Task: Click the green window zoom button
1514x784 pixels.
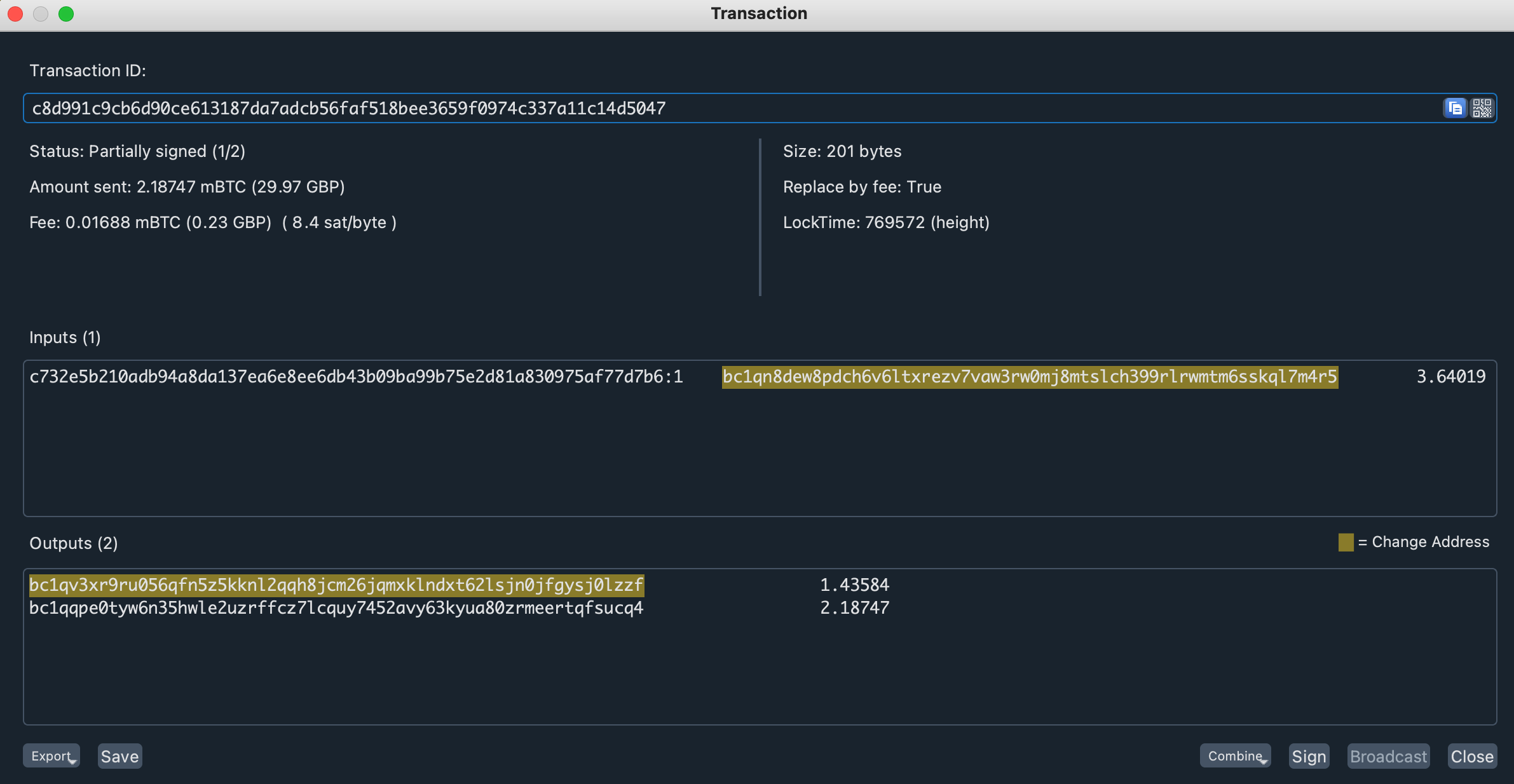Action: tap(66, 13)
